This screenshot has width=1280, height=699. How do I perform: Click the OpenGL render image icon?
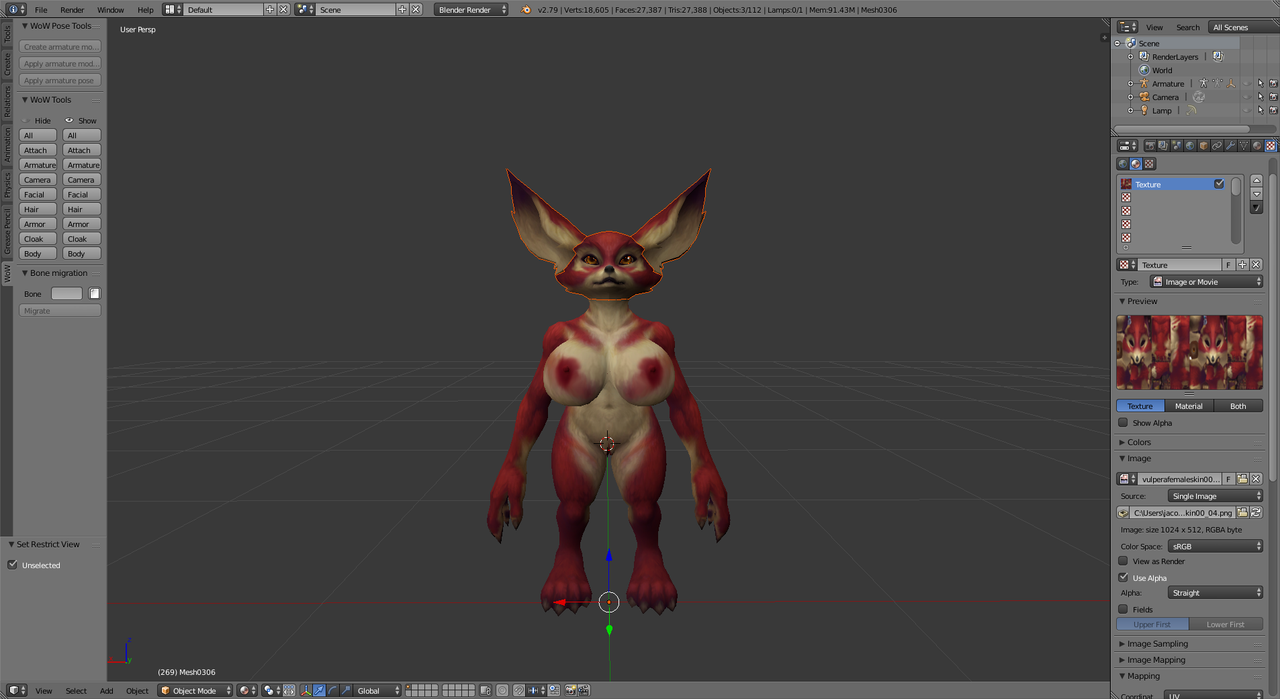[x=570, y=691]
